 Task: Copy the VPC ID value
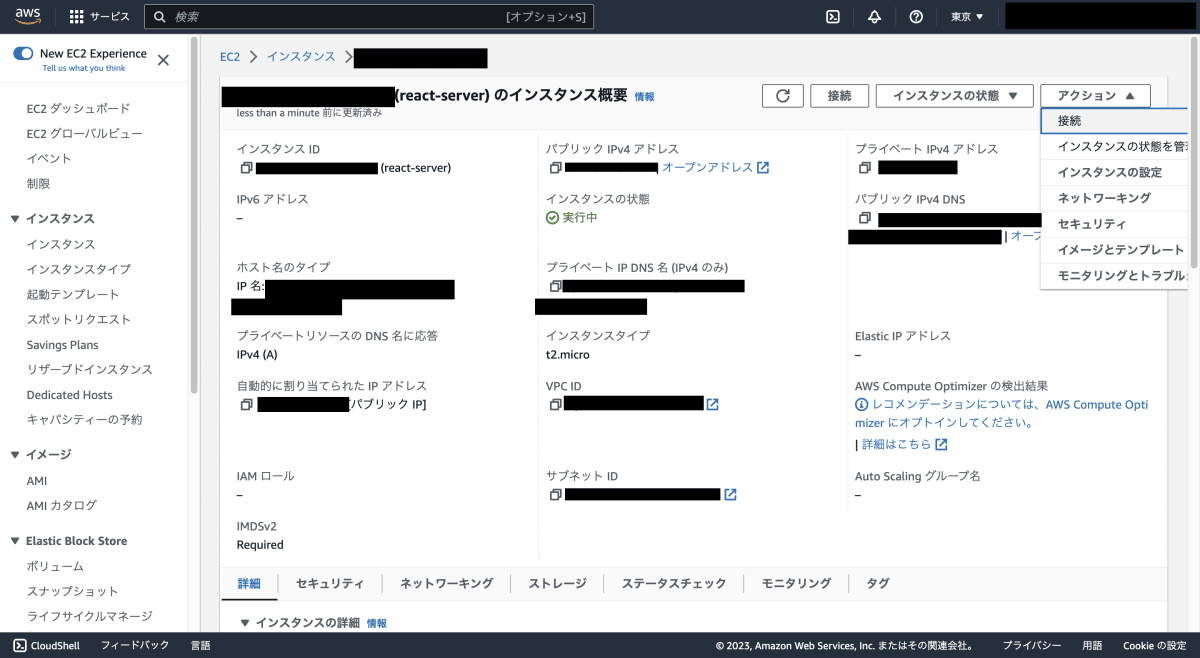(555, 405)
